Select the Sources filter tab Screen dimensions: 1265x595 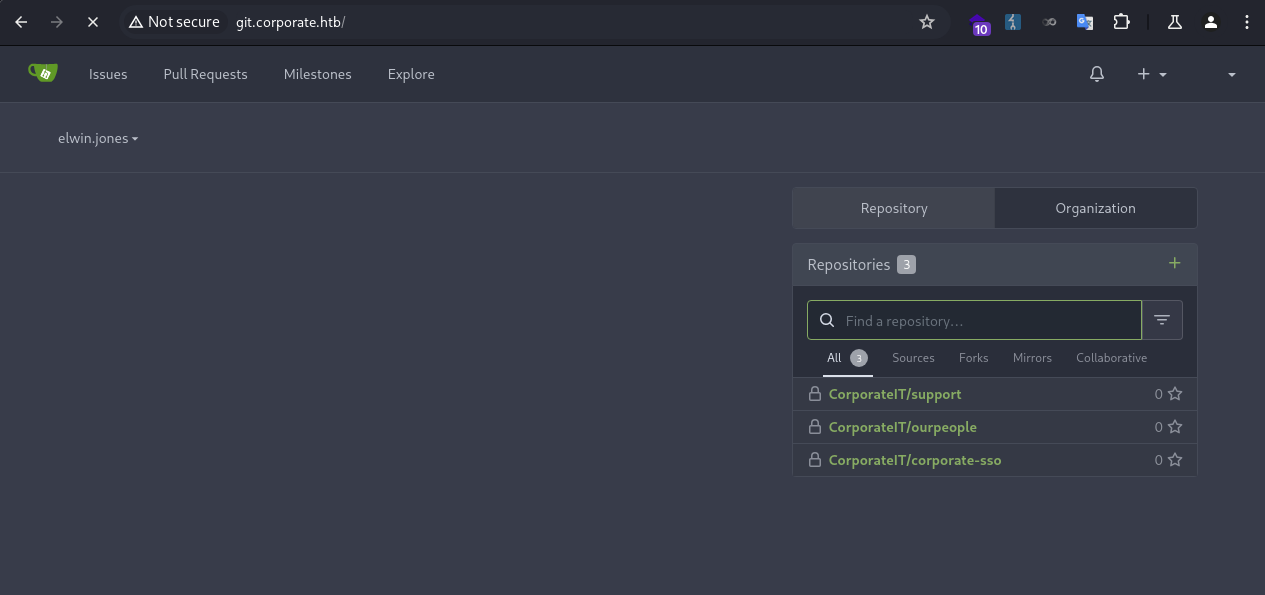(913, 358)
